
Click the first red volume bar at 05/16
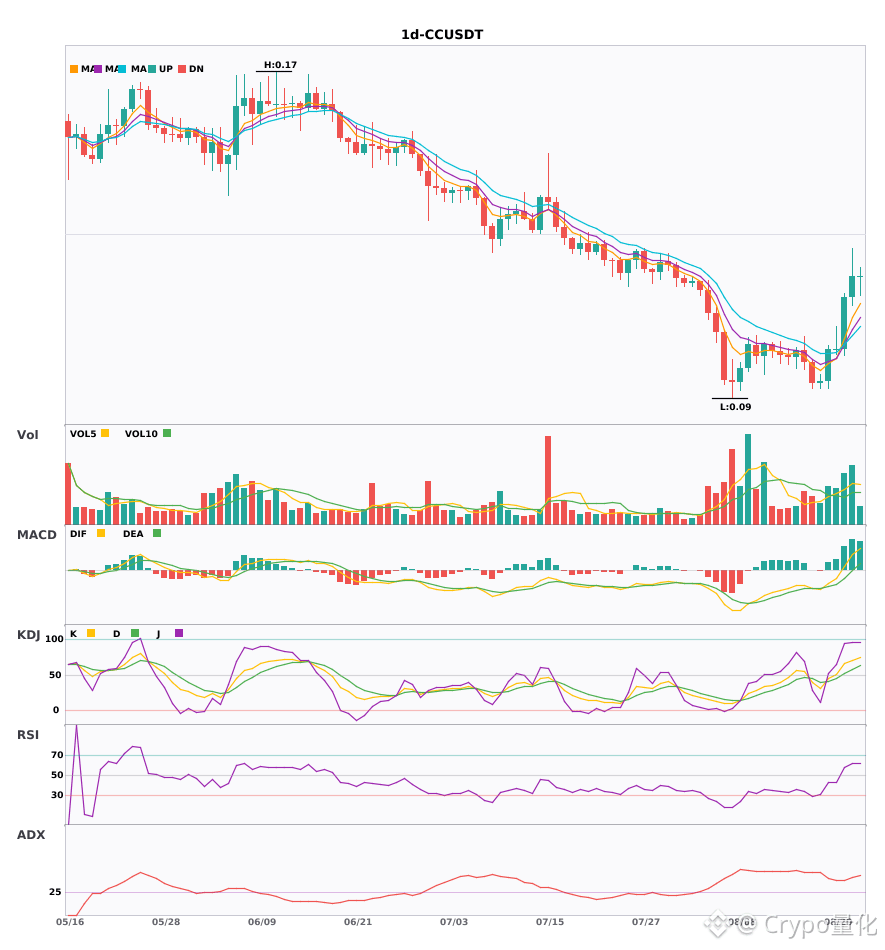tap(68, 494)
